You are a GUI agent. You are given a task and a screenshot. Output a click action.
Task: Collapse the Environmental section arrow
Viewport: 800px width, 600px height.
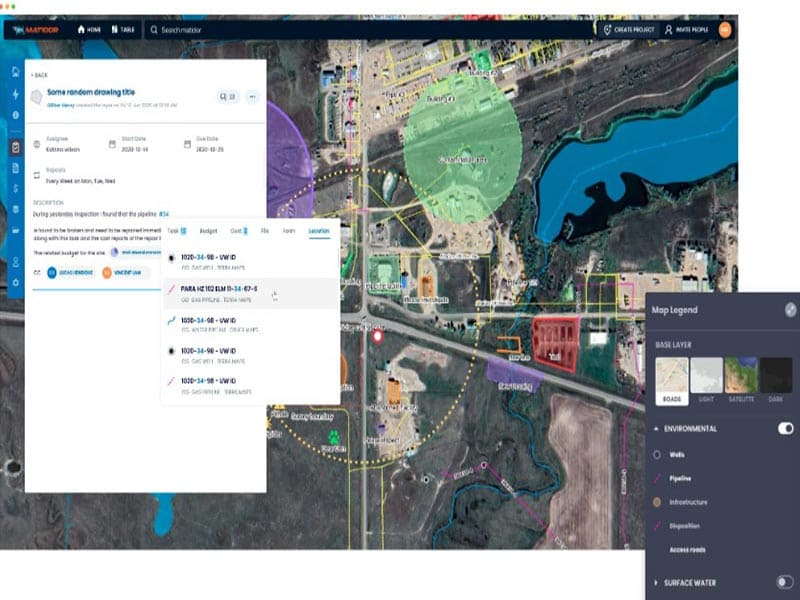click(656, 428)
